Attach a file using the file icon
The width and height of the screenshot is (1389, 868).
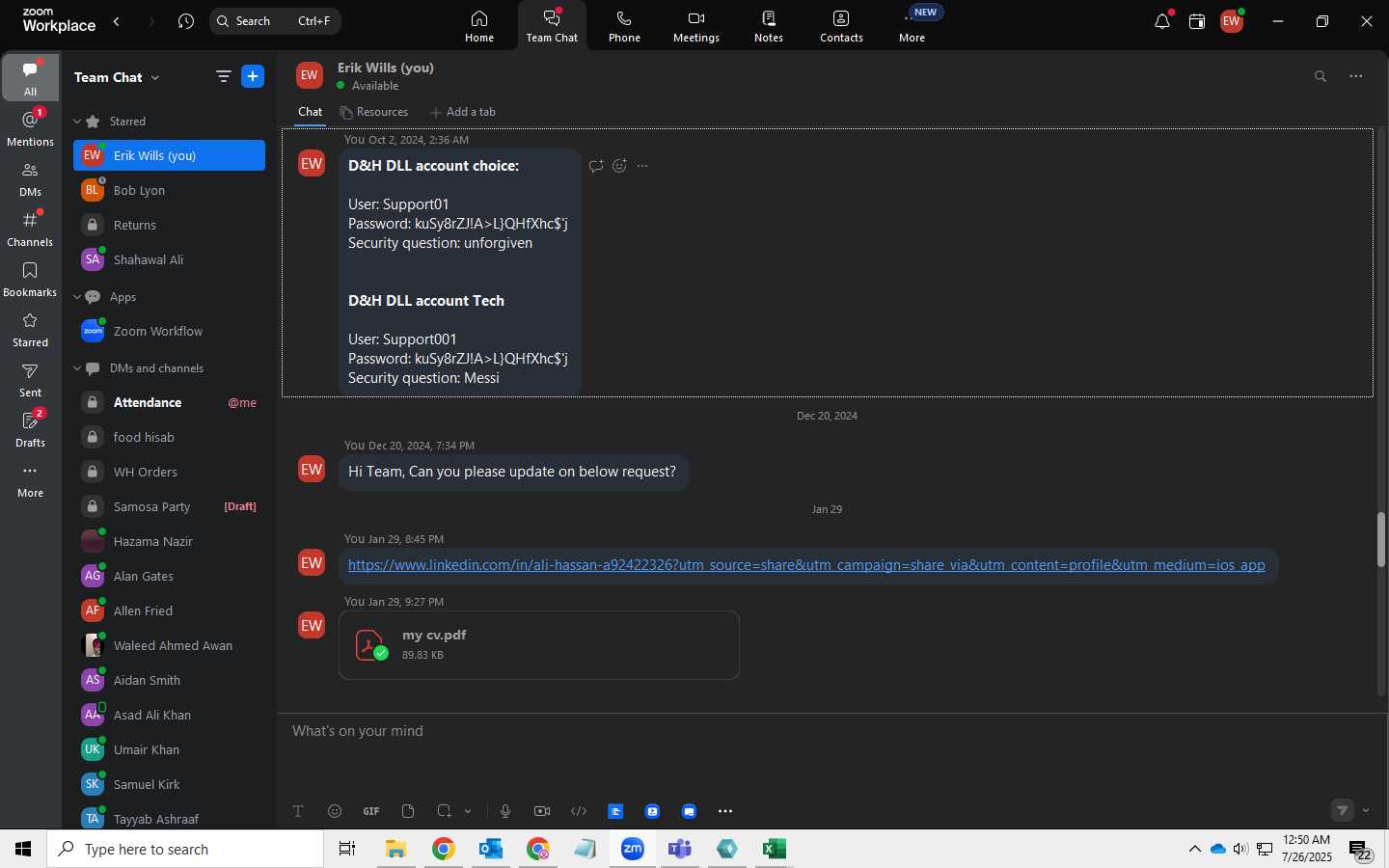coord(408,811)
